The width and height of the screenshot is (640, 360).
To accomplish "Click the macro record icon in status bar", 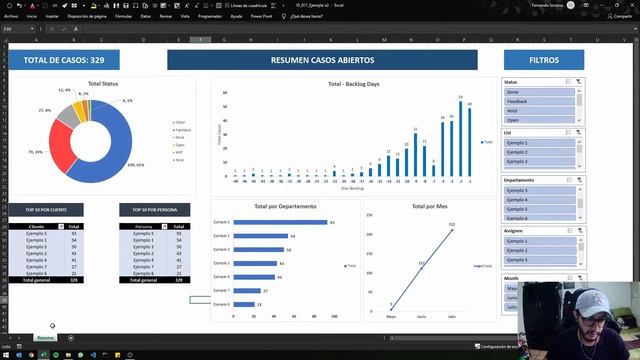I will click(19, 347).
